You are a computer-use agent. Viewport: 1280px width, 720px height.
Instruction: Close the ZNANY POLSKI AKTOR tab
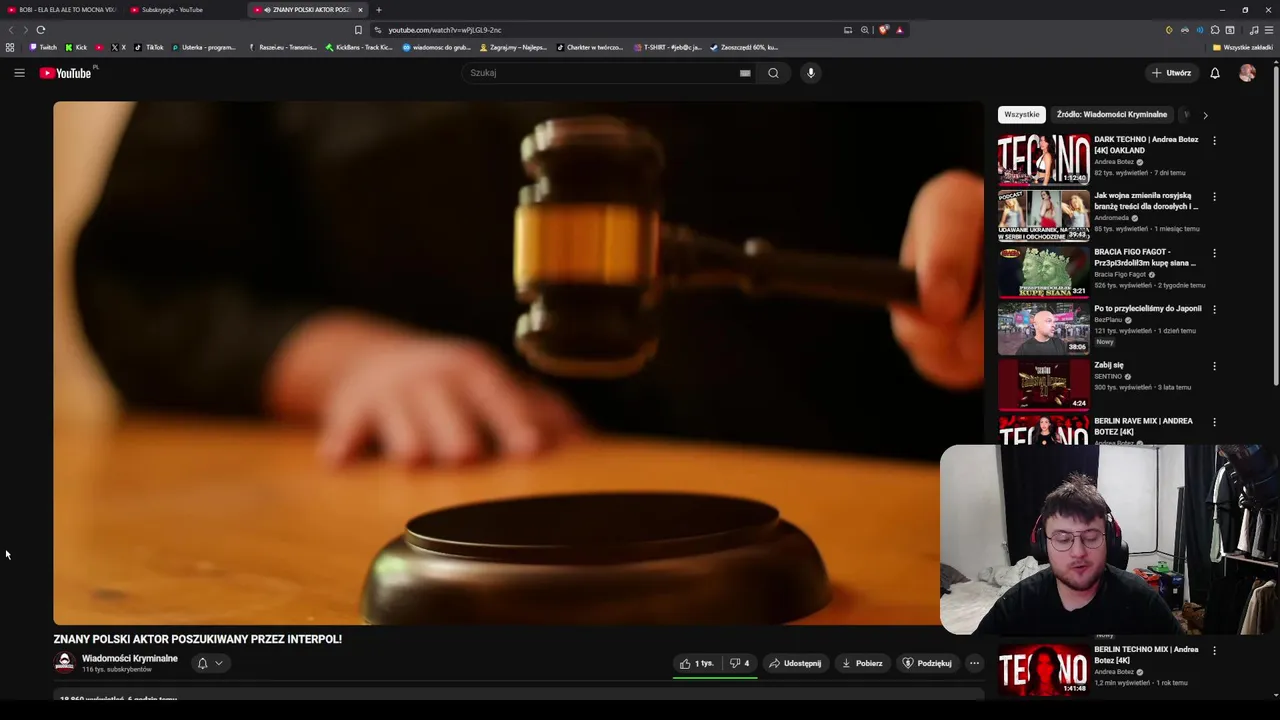coord(361,10)
